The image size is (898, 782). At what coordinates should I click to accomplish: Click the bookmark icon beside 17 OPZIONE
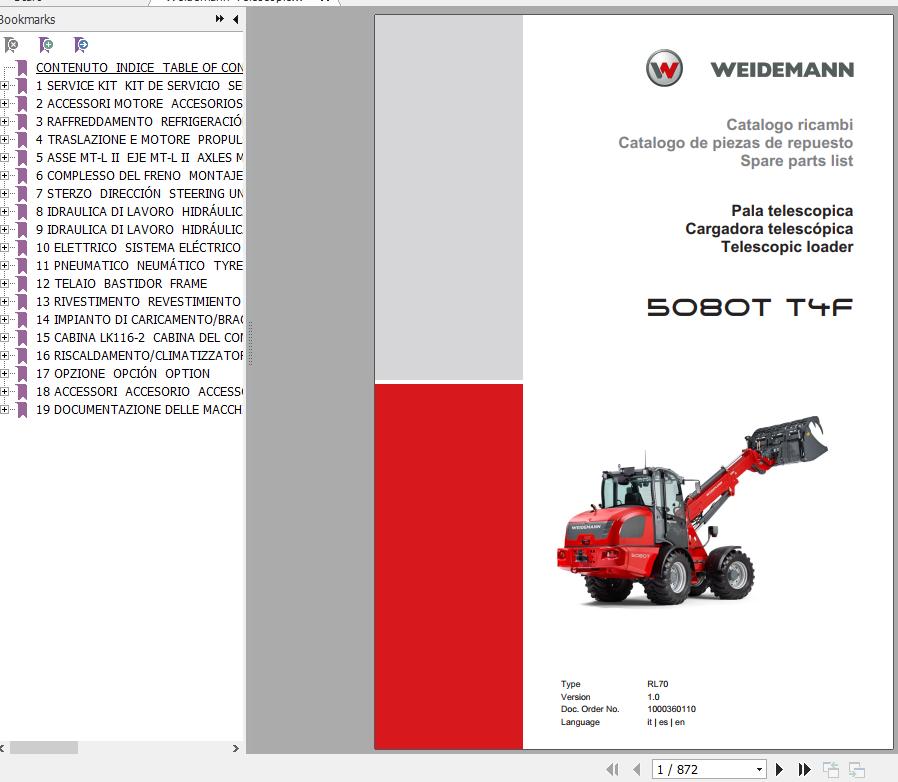point(22,374)
